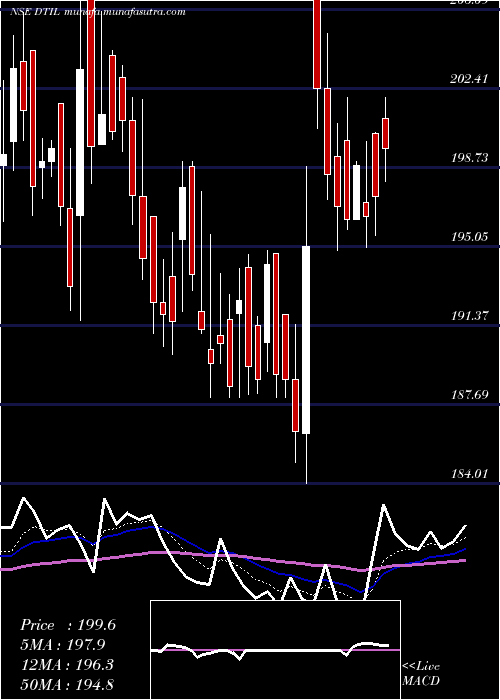500x700 pixels.
Task: Click the 50MA : 194.8 value
Action: [68, 685]
